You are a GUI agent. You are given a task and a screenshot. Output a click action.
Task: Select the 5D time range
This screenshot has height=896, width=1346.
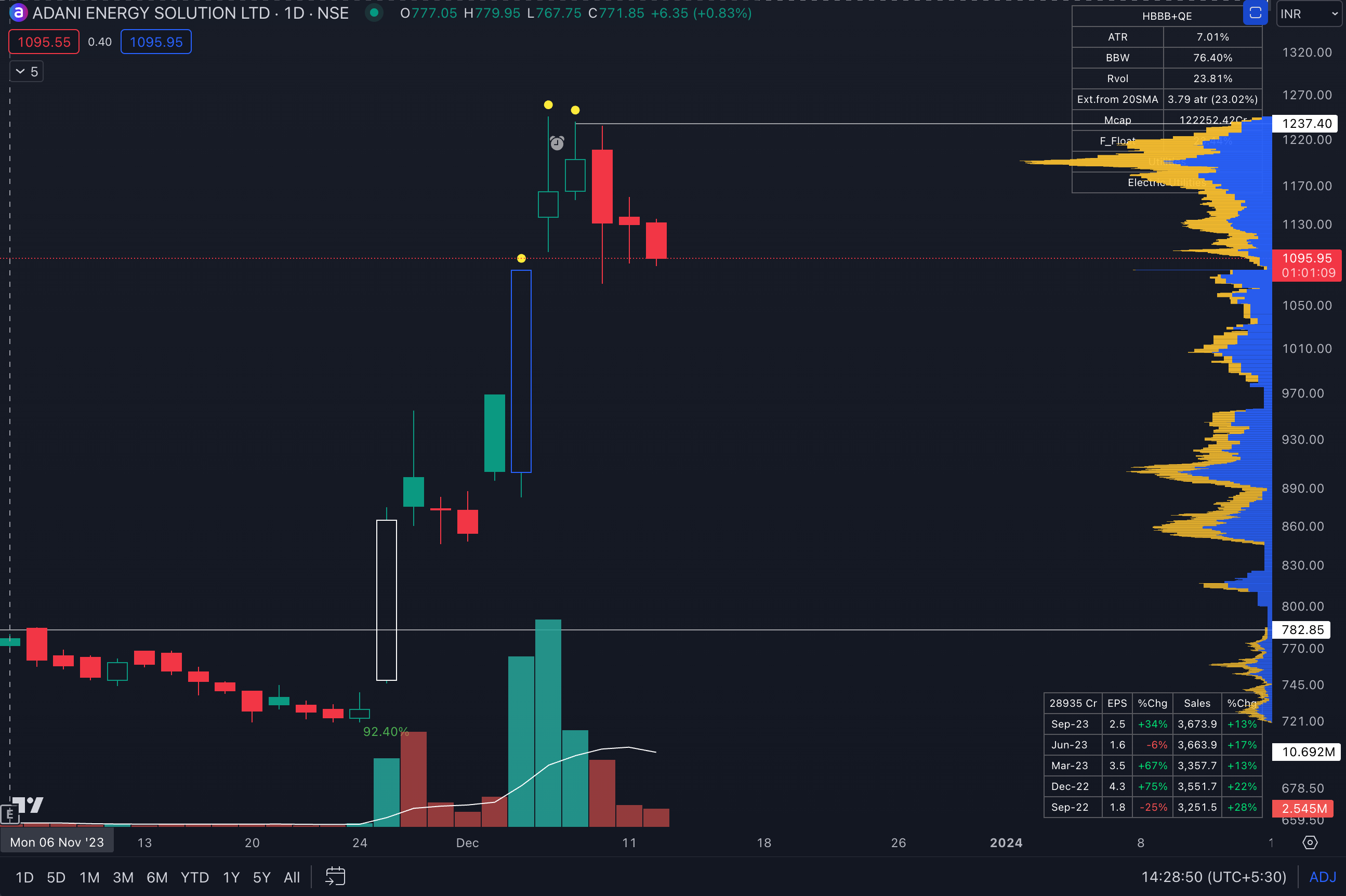56,877
